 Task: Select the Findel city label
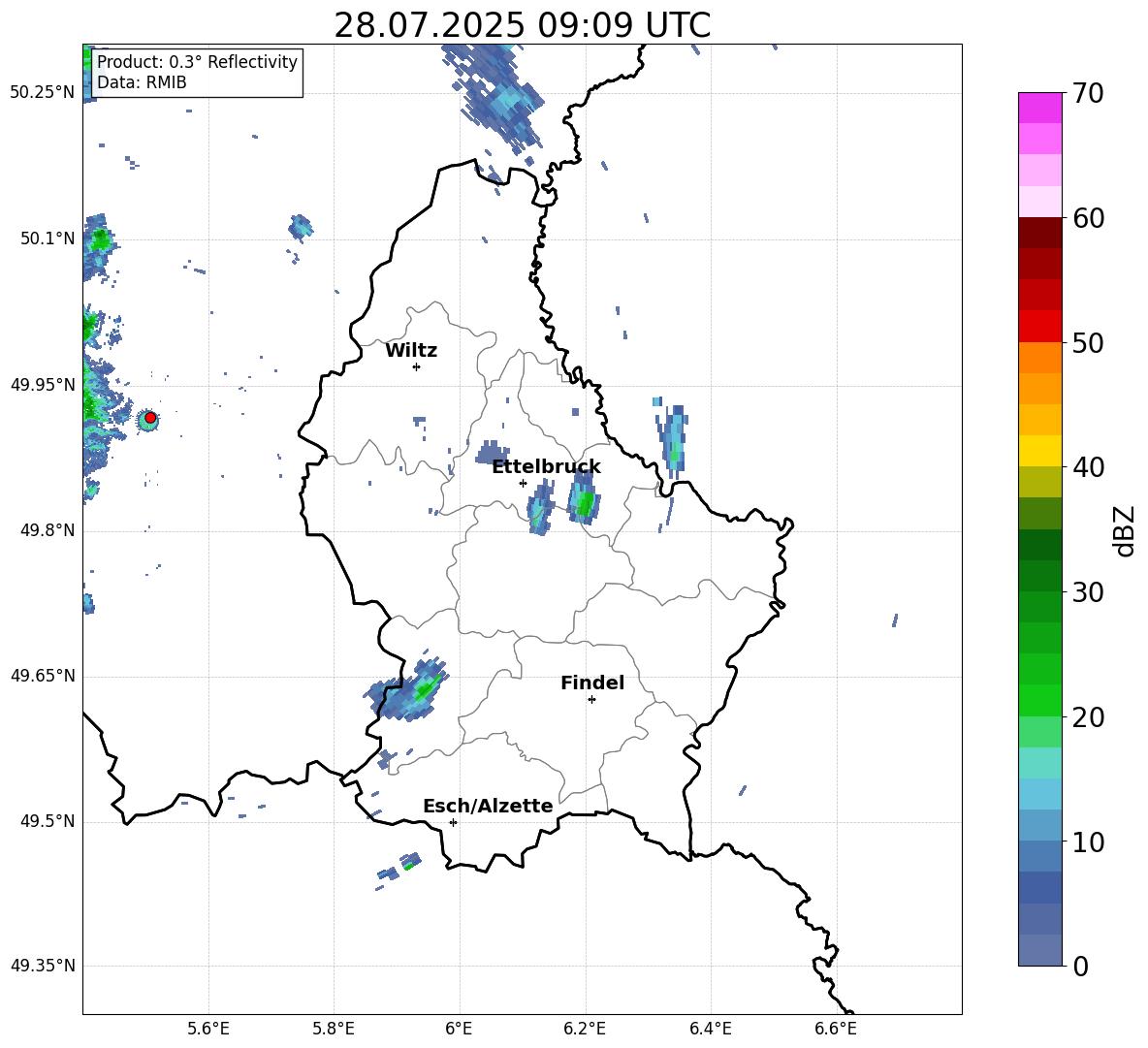pos(592,683)
